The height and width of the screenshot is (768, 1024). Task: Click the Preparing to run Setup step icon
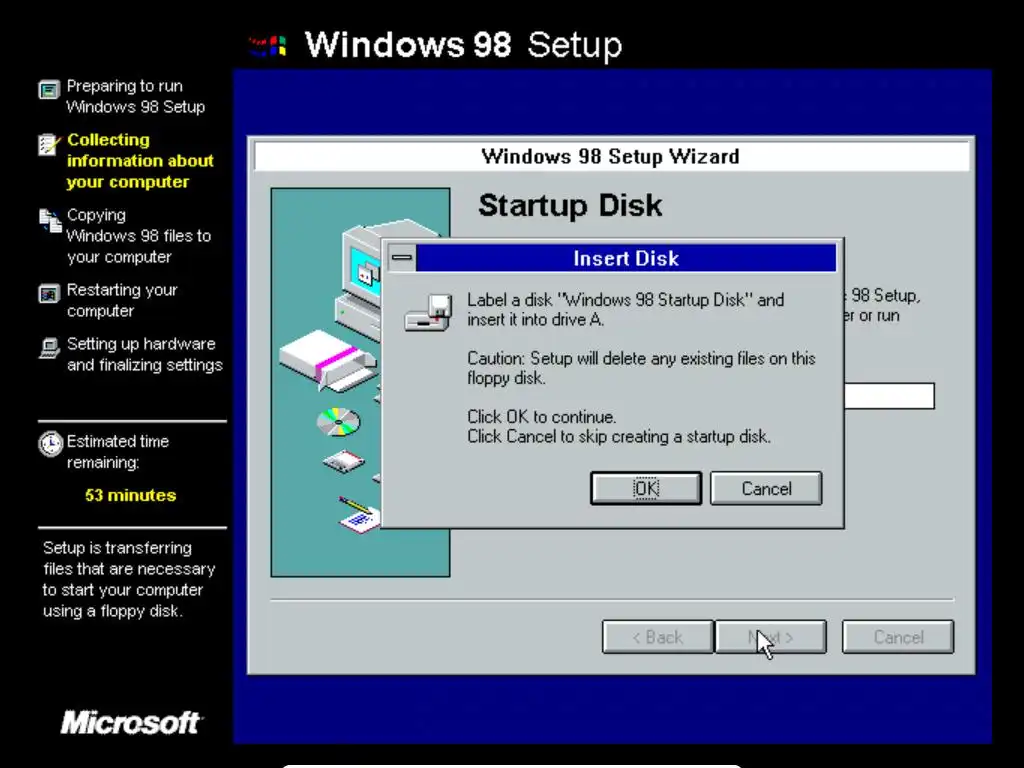49,89
